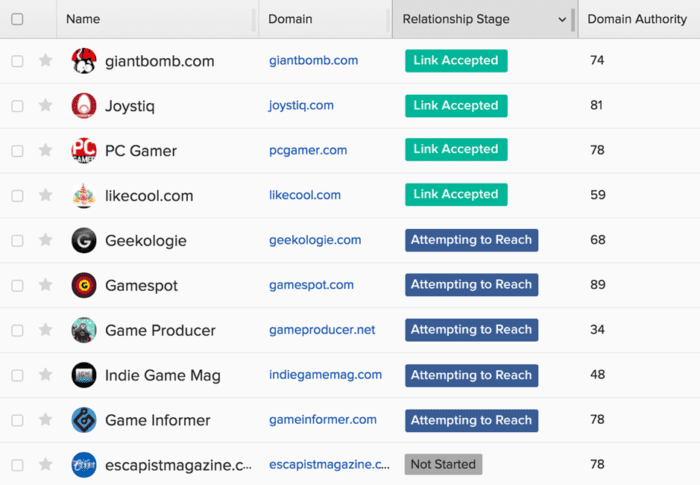Click the Domain column header
The width and height of the screenshot is (700, 485).
pos(290,19)
